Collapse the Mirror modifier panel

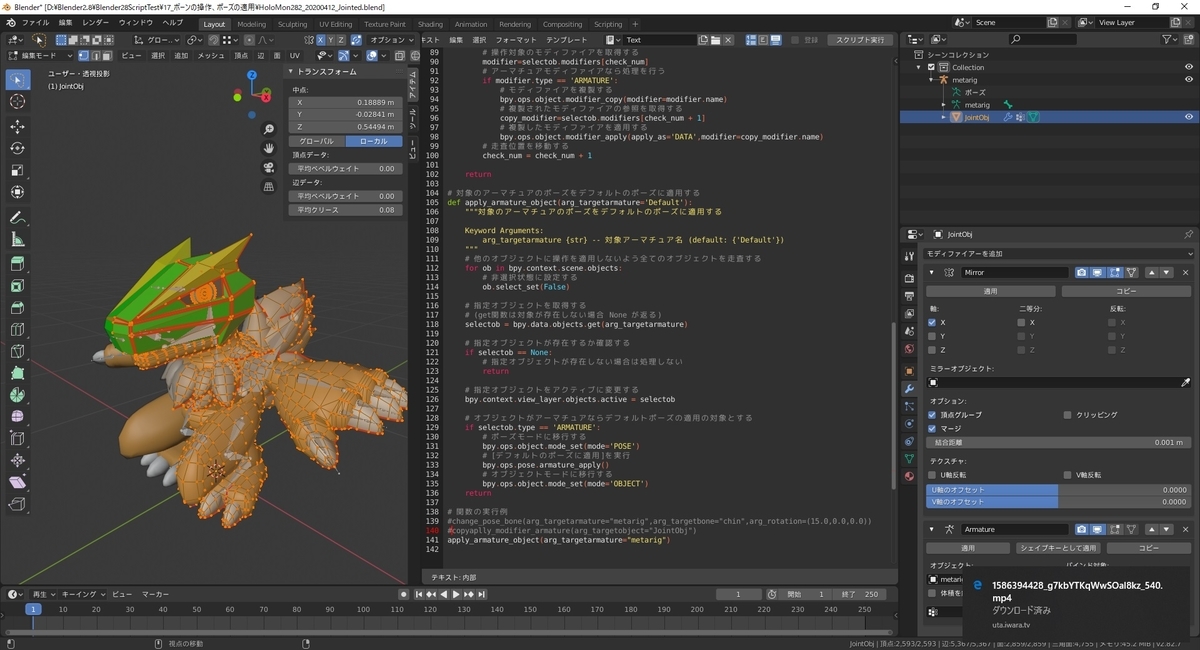tap(933, 272)
